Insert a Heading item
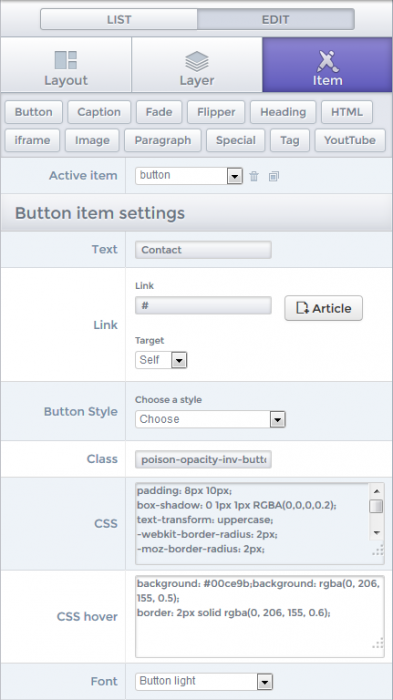 pyautogui.click(x=283, y=112)
